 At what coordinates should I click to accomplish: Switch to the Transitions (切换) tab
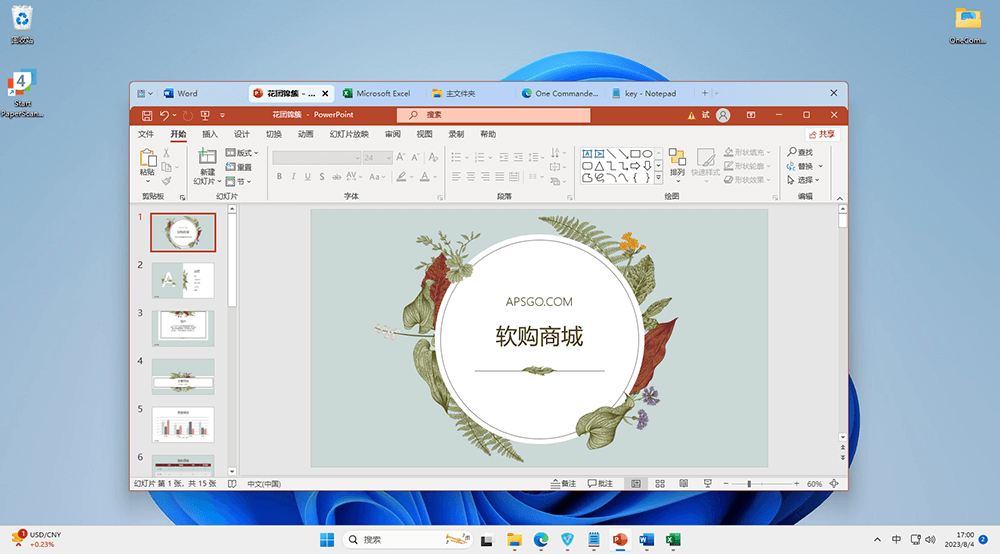point(274,135)
